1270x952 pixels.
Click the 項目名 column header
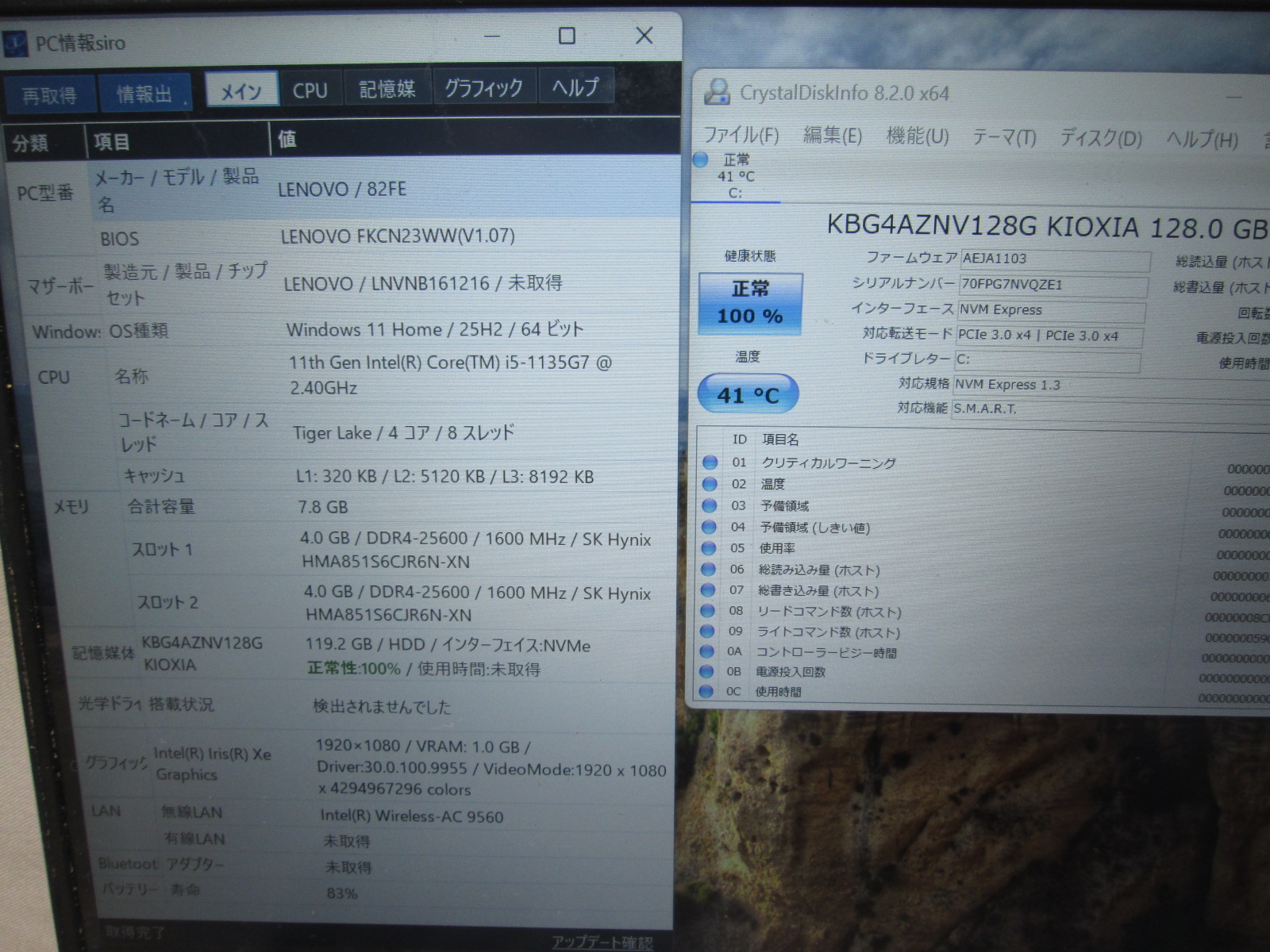[x=780, y=440]
